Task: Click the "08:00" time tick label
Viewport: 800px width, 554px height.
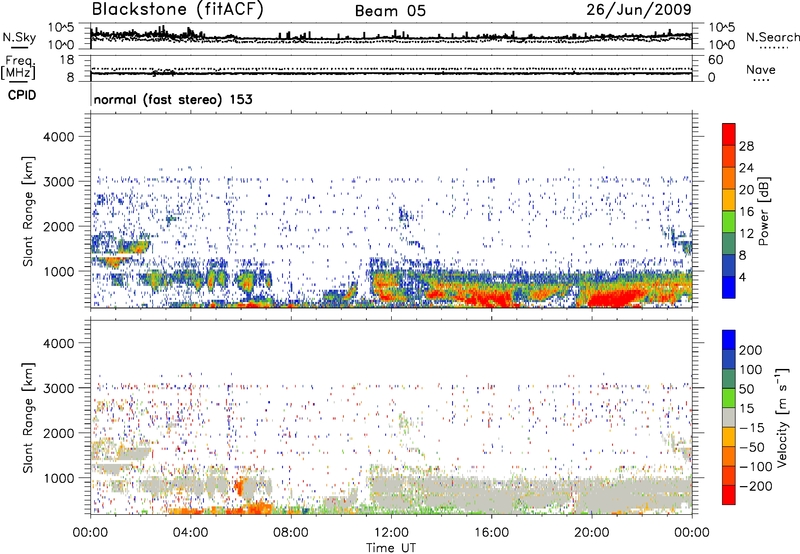Action: 290,533
